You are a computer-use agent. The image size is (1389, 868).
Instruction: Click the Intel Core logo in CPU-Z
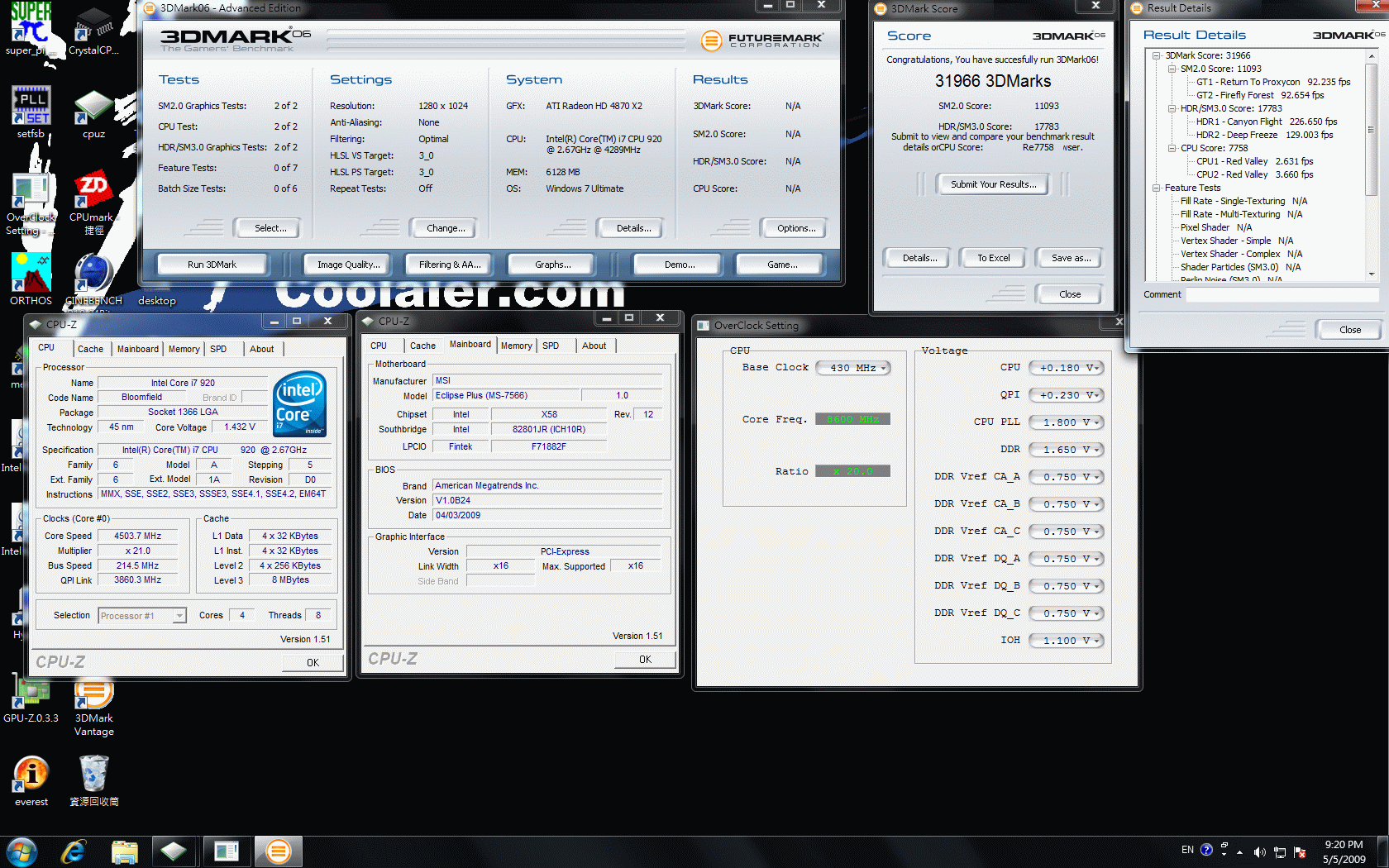(x=299, y=403)
